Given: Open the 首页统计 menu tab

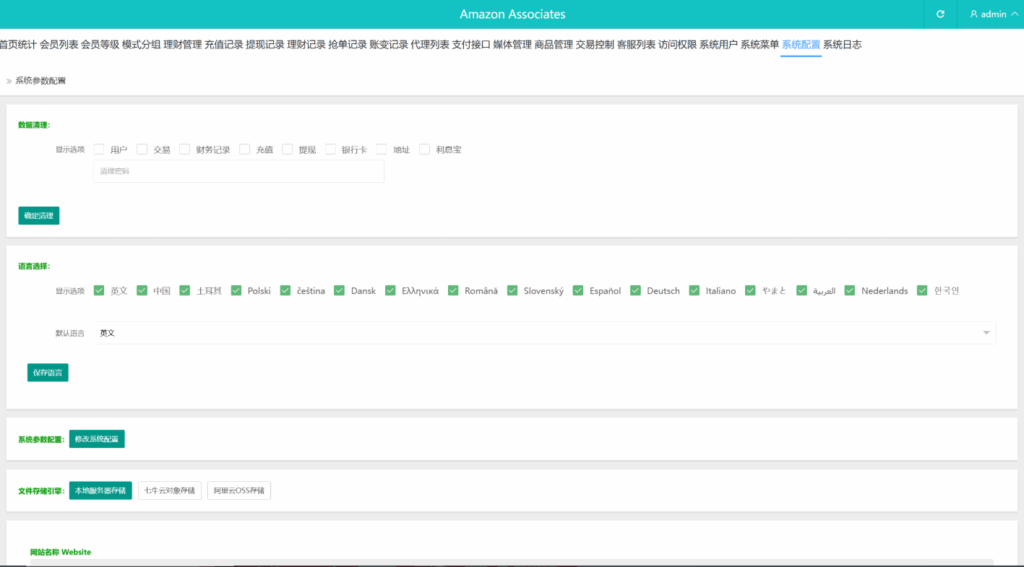Looking at the screenshot, I should (x=18, y=44).
